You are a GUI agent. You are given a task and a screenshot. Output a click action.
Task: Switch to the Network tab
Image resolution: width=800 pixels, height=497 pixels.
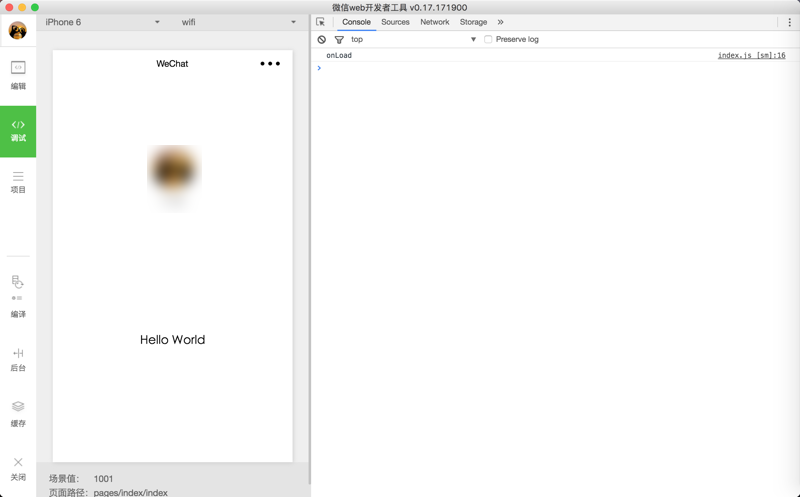435,22
